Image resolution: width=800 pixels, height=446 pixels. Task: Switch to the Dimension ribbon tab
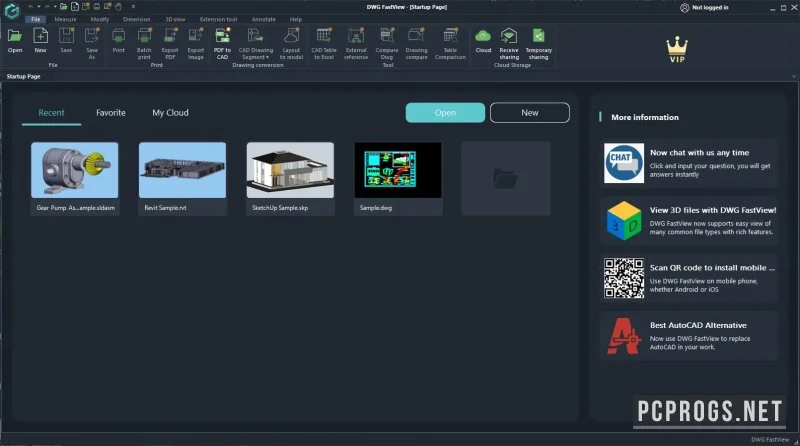(136, 19)
